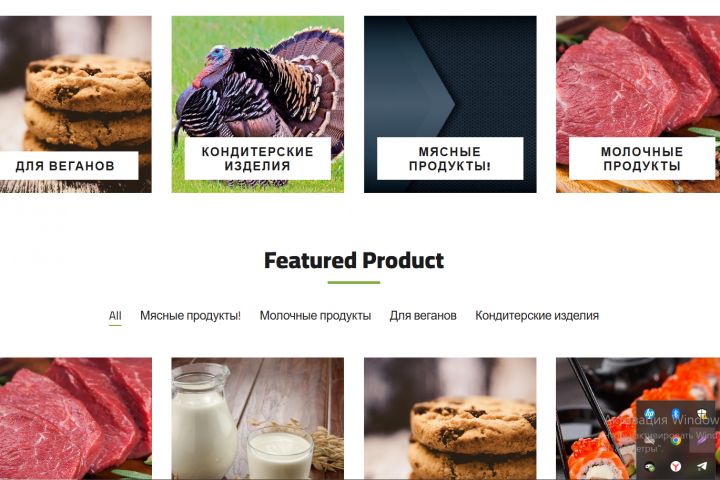Click the purple feather tray icon
This screenshot has height=480, width=720.
(701, 440)
